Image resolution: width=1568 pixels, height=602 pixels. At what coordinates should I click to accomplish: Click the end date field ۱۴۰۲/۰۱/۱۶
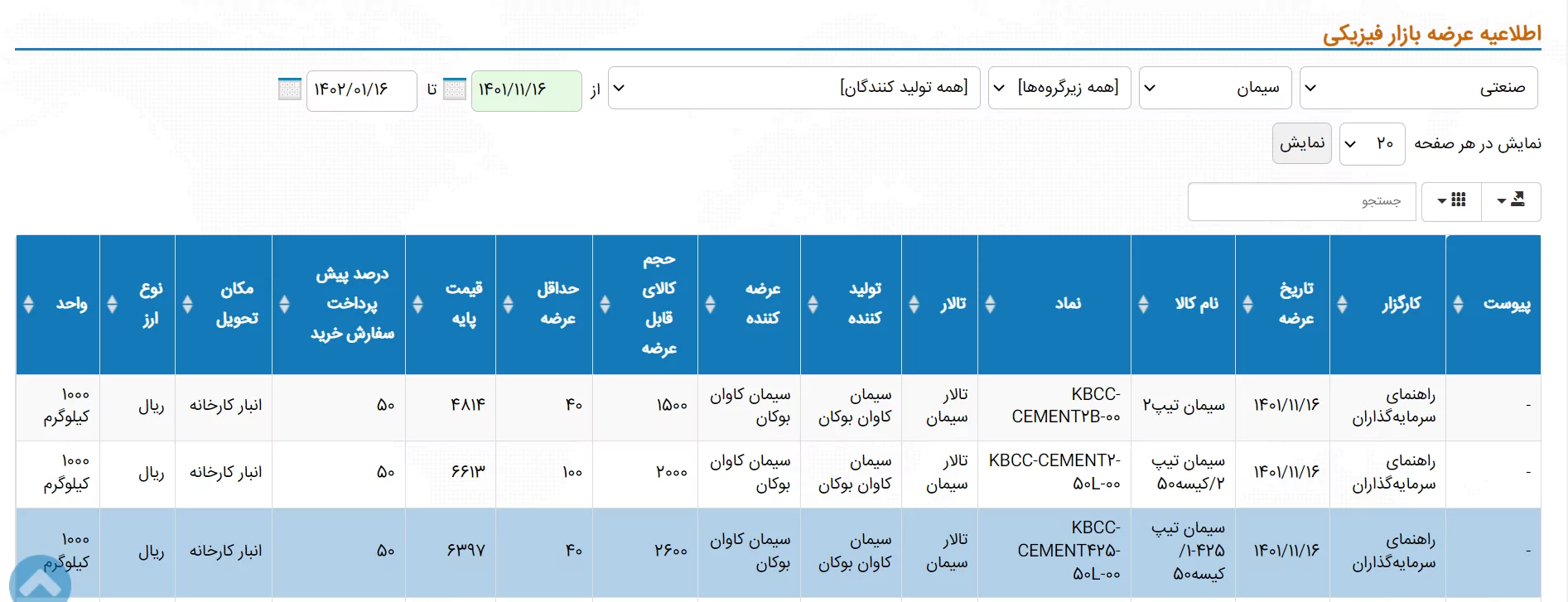(361, 90)
